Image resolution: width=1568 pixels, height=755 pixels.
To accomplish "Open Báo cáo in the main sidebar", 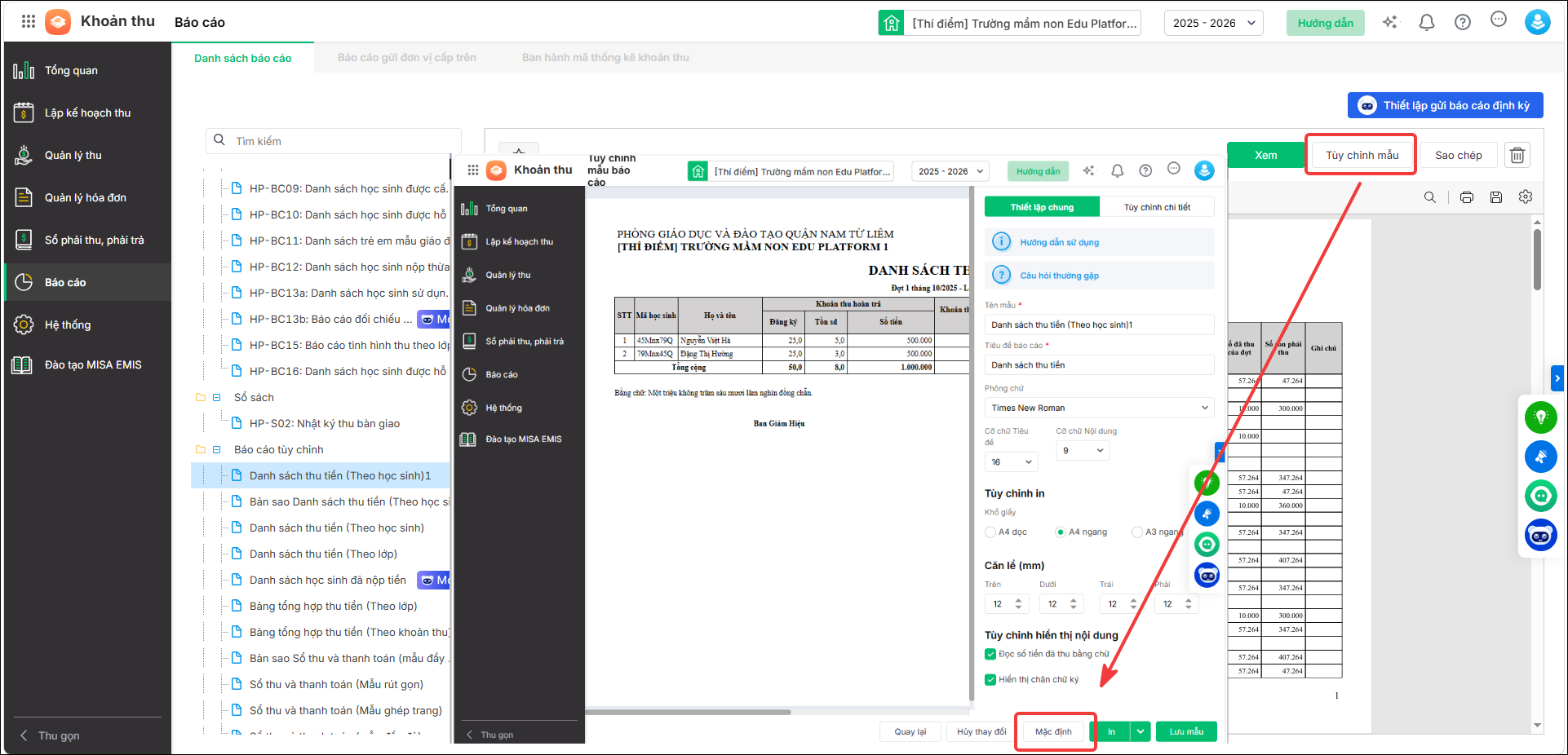I will tap(87, 282).
